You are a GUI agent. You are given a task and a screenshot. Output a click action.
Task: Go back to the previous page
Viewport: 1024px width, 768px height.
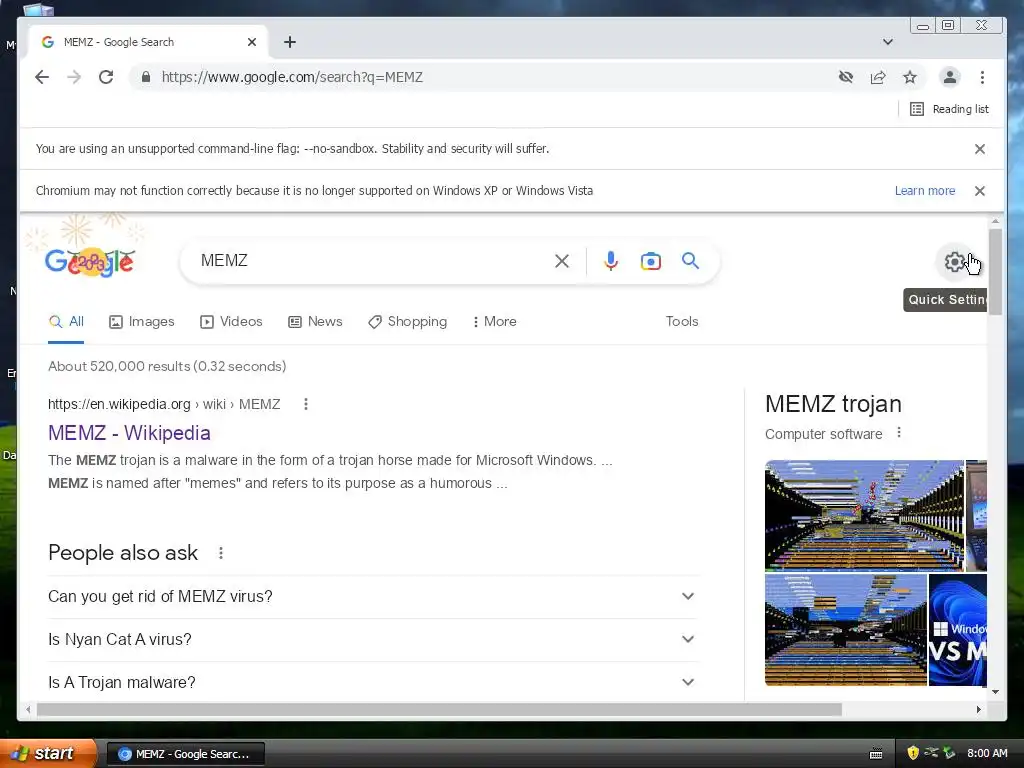pyautogui.click(x=42, y=77)
